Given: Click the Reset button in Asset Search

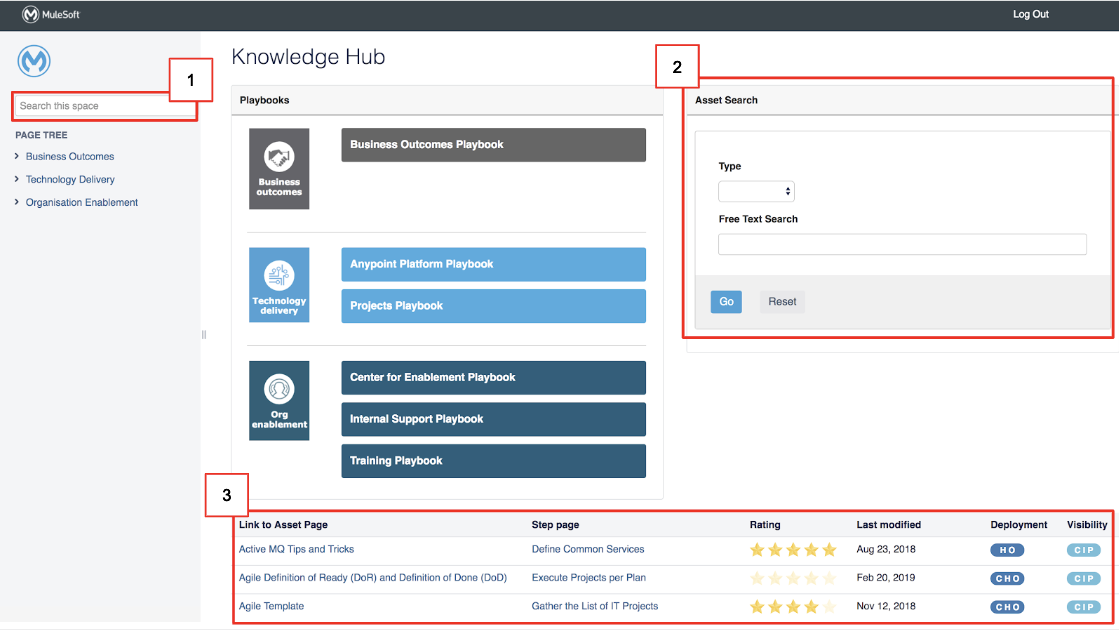Looking at the screenshot, I should pyautogui.click(x=782, y=301).
